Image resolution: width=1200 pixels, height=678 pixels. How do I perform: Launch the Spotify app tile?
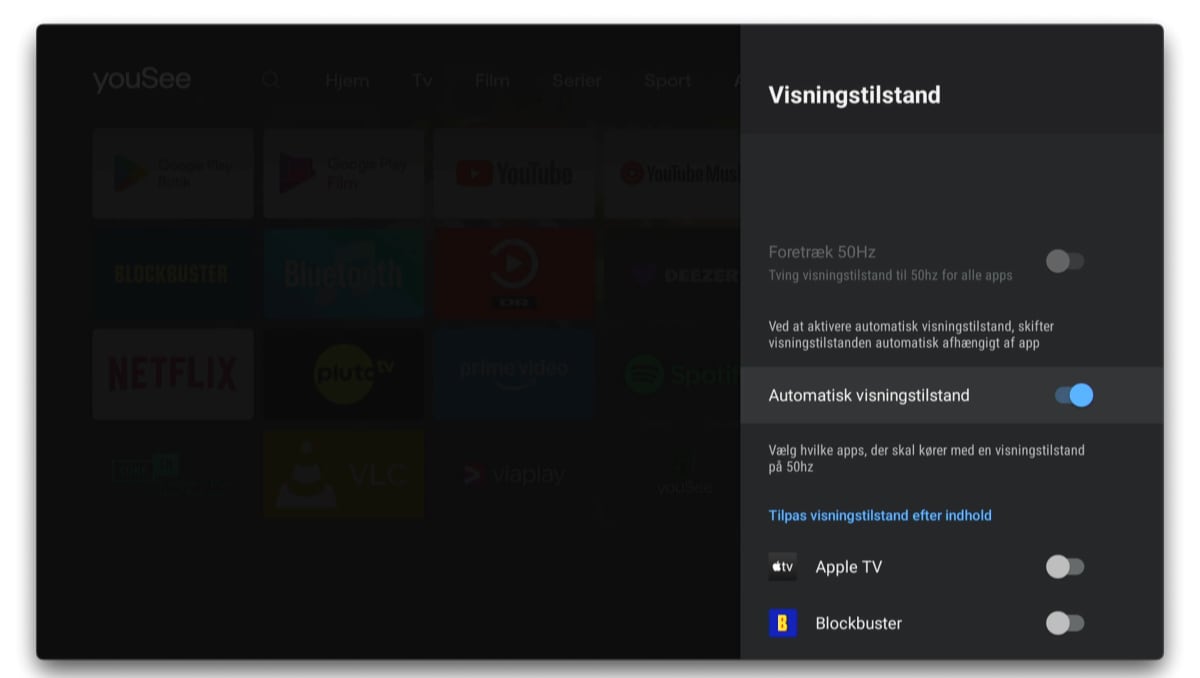tap(673, 374)
